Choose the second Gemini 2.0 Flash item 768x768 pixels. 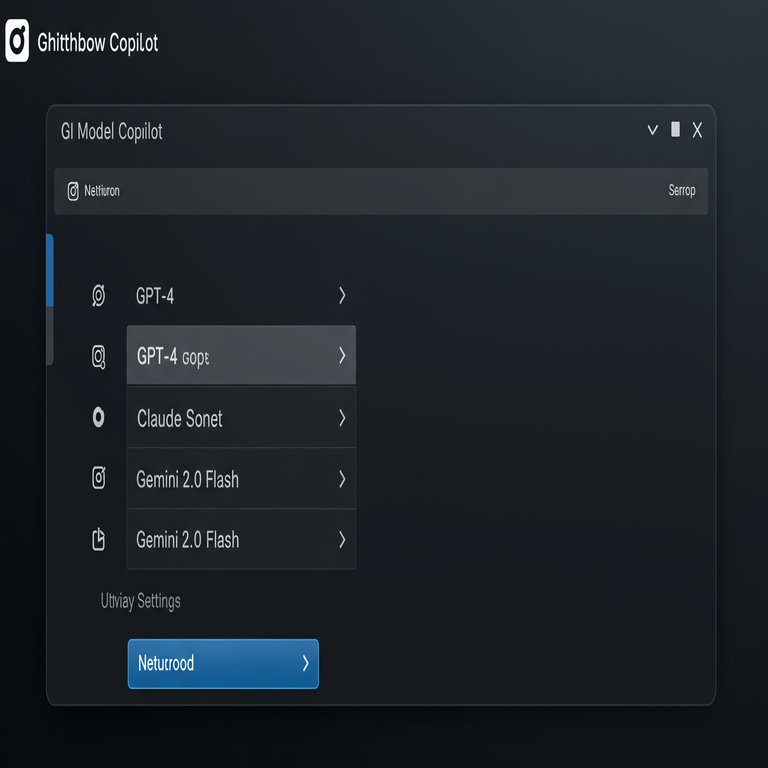241,539
